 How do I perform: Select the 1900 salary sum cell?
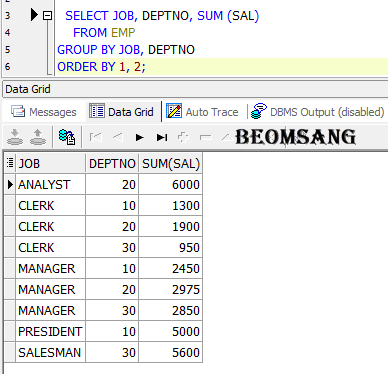[170, 226]
